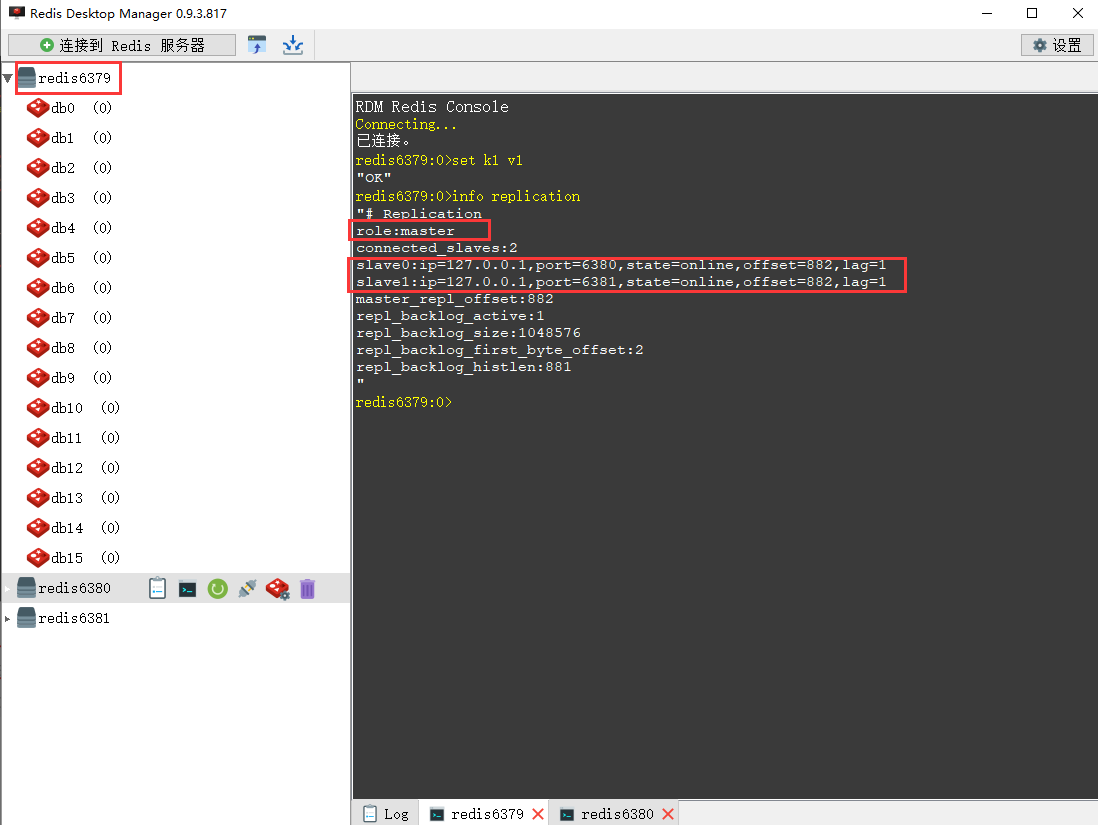The width and height of the screenshot is (1098, 825).
Task: Click the repl_backlog_active:1 line
Action: [x=450, y=316]
